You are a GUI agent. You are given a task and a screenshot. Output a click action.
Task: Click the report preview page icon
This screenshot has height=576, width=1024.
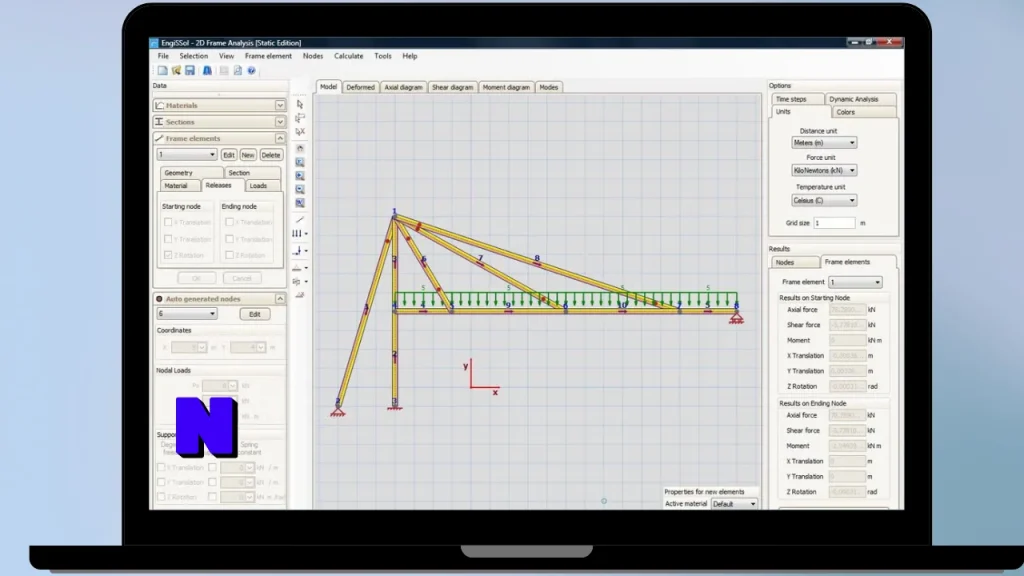[238, 71]
